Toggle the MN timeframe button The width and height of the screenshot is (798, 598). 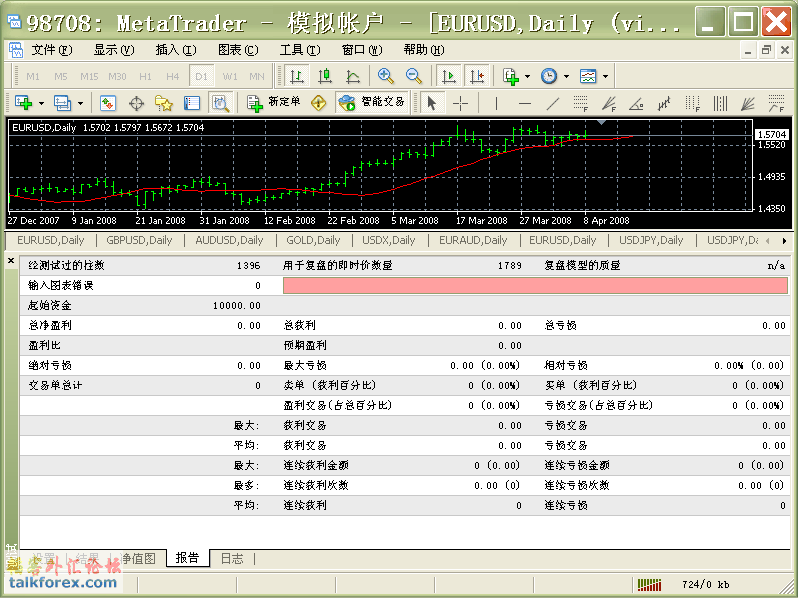[257, 76]
